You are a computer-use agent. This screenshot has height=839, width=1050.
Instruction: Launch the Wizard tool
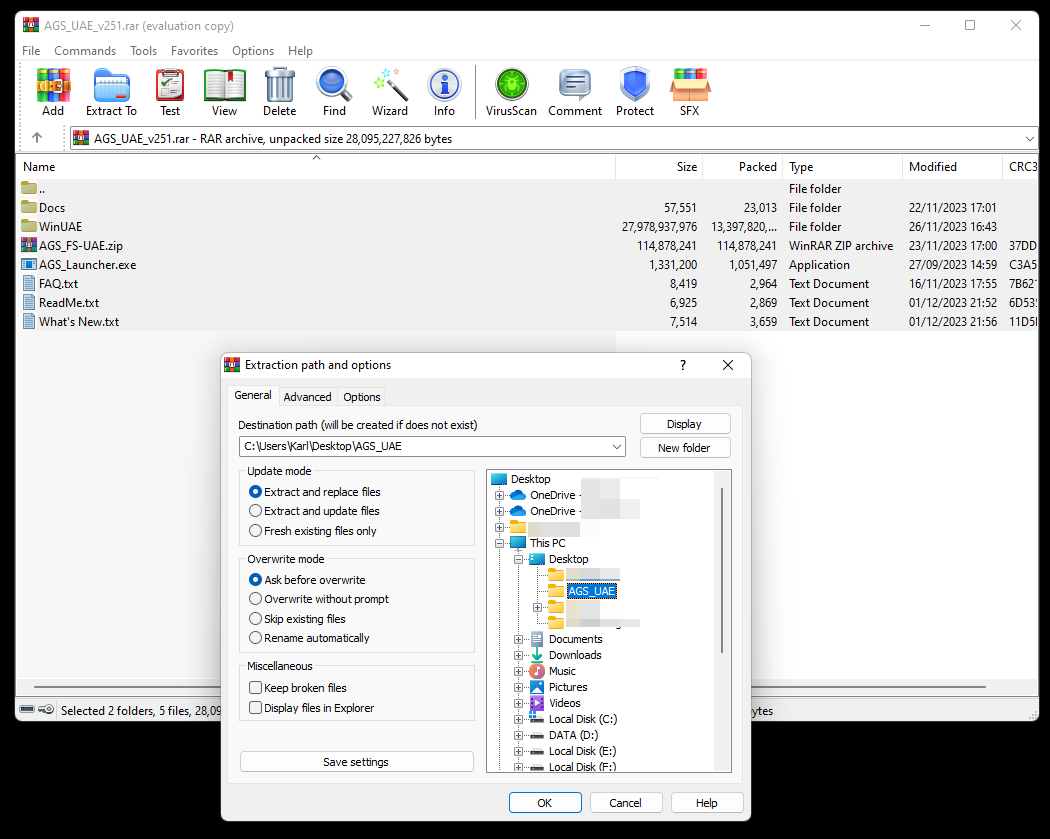pyautogui.click(x=390, y=92)
